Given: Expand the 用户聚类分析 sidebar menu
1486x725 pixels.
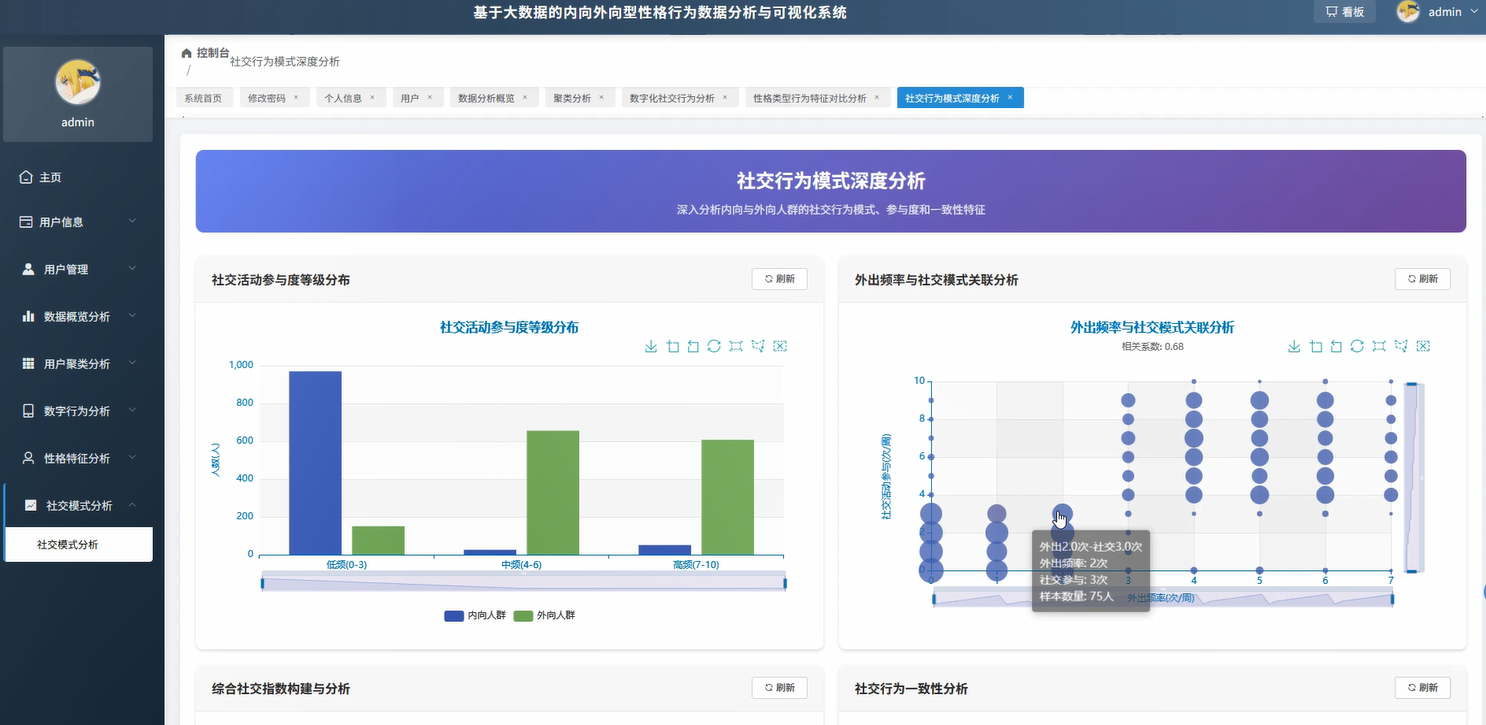Looking at the screenshot, I should pos(78,364).
